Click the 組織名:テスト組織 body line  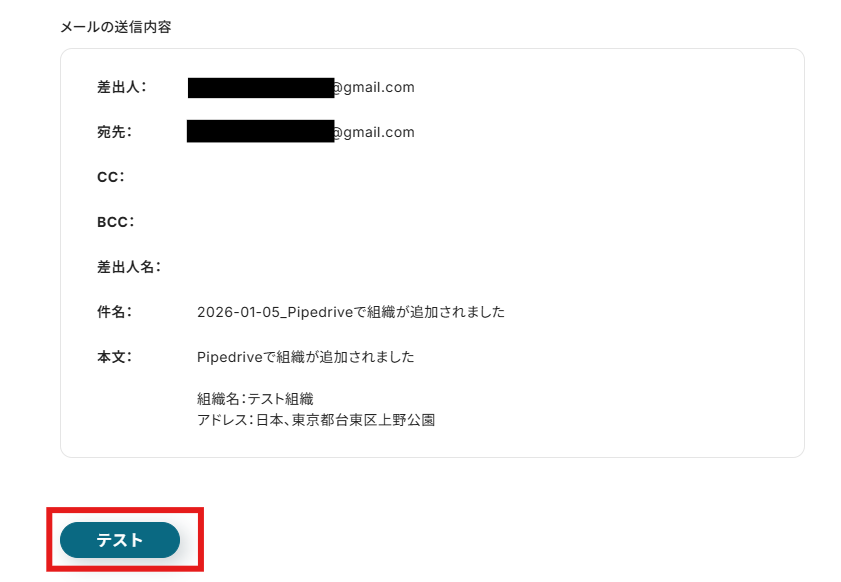click(x=255, y=399)
